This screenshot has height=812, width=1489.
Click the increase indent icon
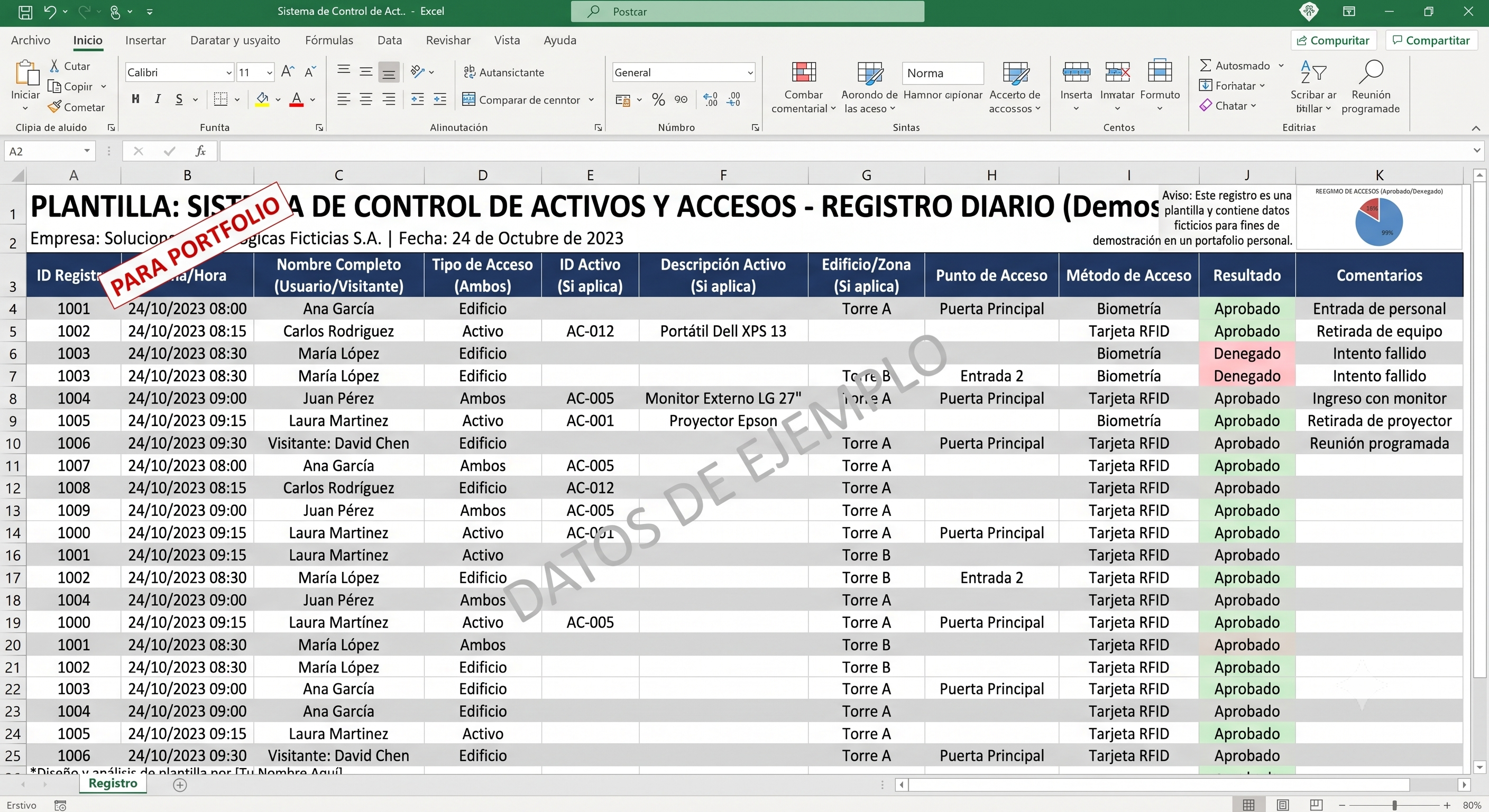440,99
